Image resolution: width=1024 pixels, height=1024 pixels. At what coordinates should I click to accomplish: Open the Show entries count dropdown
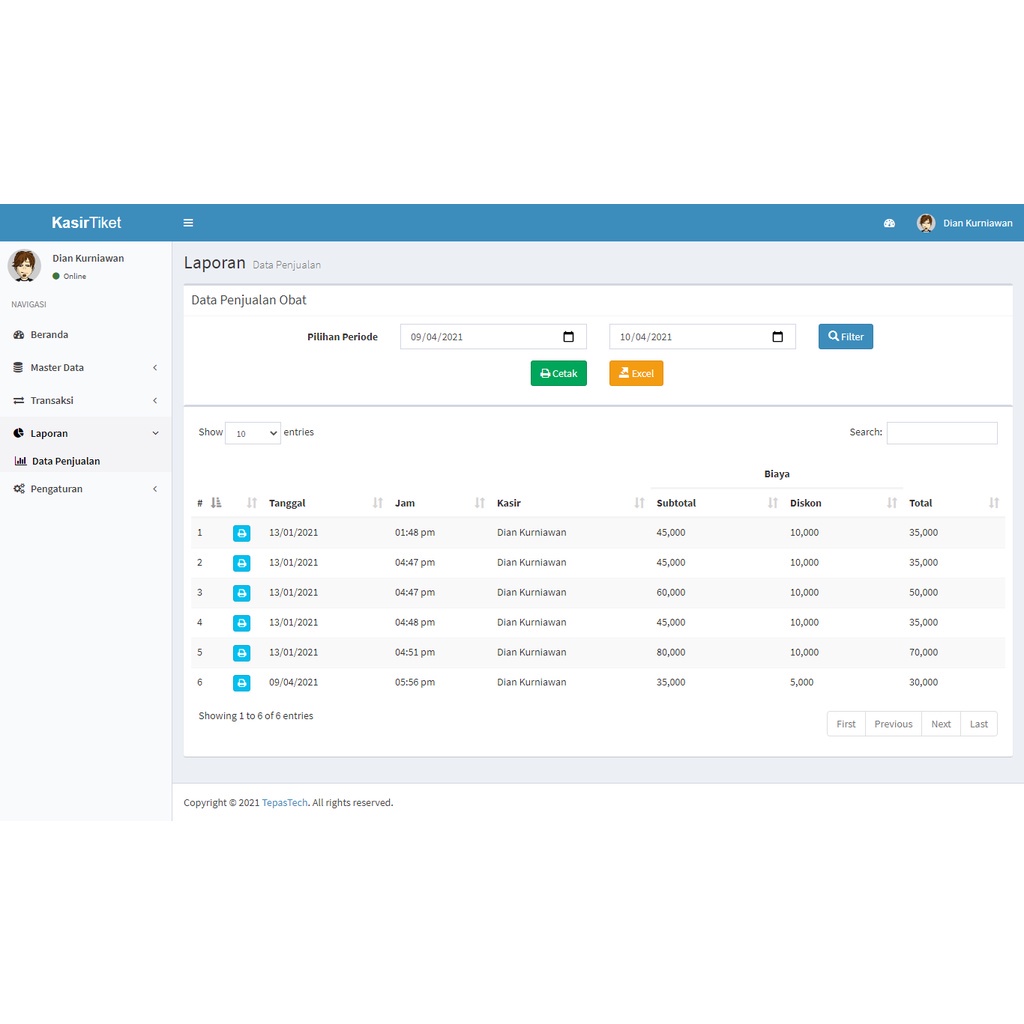pyautogui.click(x=253, y=433)
